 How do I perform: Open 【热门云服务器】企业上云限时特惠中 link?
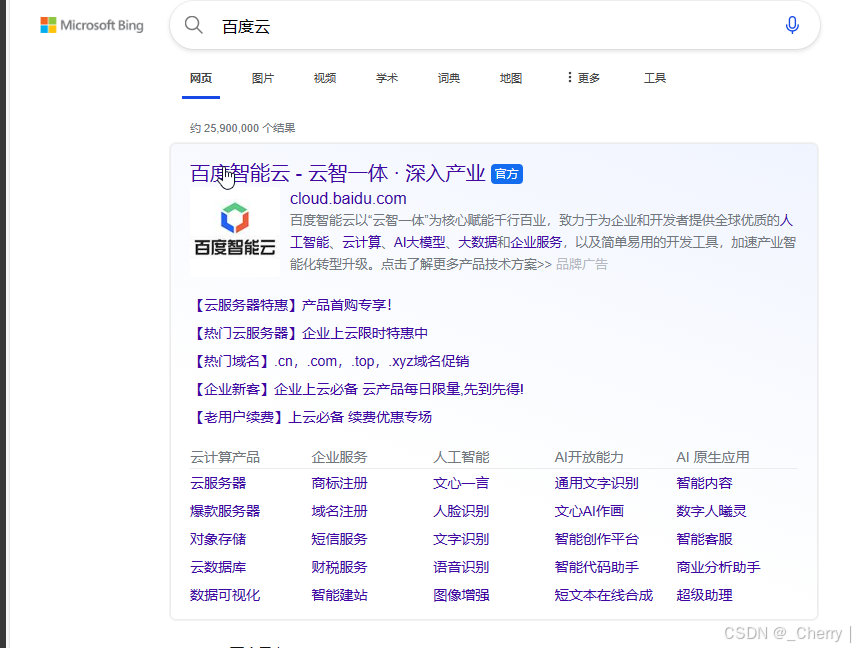click(309, 333)
